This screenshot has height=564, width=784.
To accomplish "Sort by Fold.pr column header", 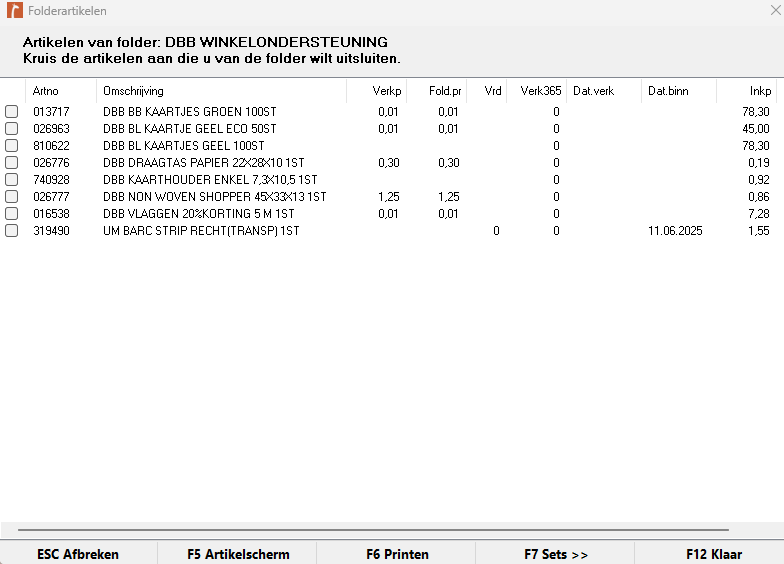I will click(x=437, y=91).
